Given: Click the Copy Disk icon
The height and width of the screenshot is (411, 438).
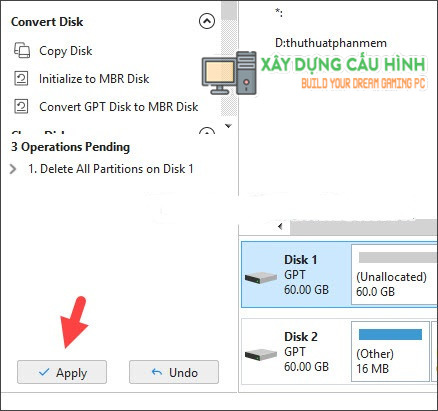Looking at the screenshot, I should 22,51.
